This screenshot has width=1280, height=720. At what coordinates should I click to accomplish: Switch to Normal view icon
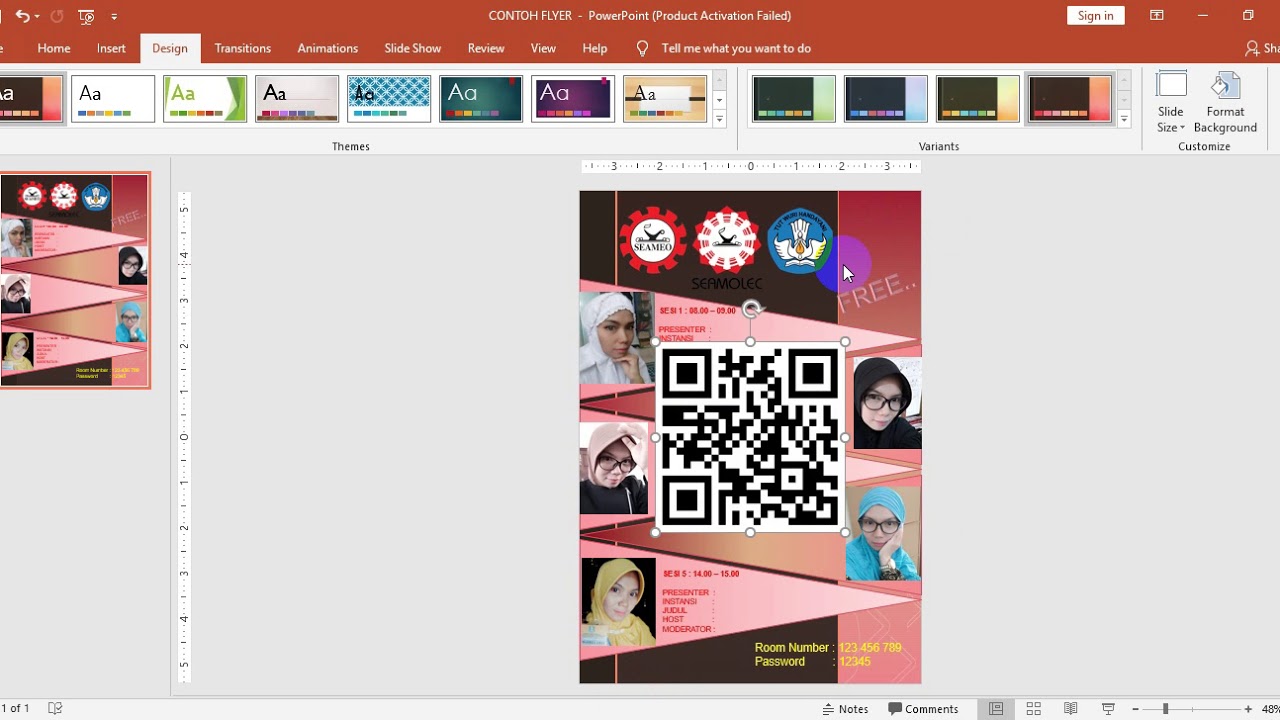(996, 709)
